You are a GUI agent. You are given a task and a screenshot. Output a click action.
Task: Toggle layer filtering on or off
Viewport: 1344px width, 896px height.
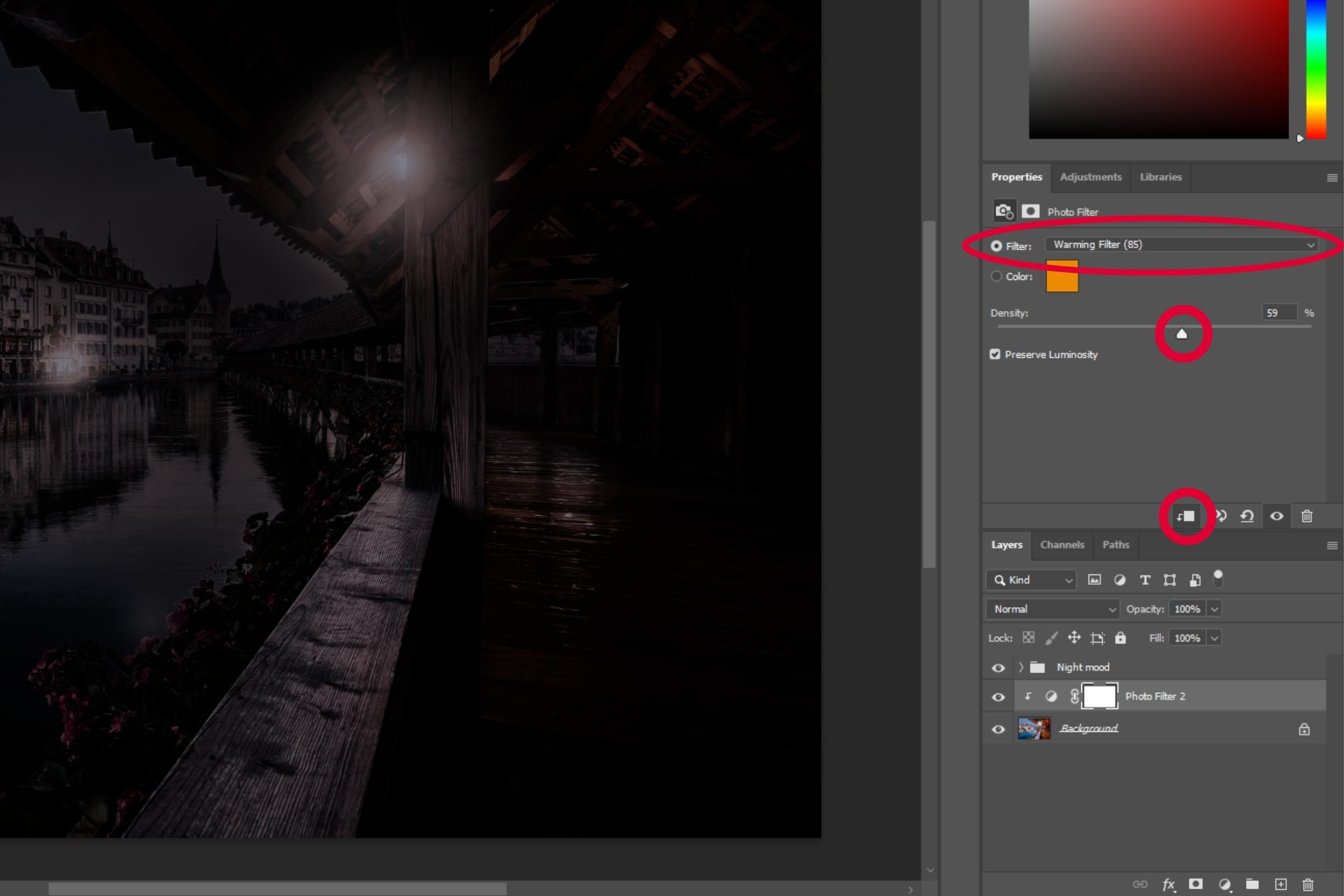click(1217, 578)
